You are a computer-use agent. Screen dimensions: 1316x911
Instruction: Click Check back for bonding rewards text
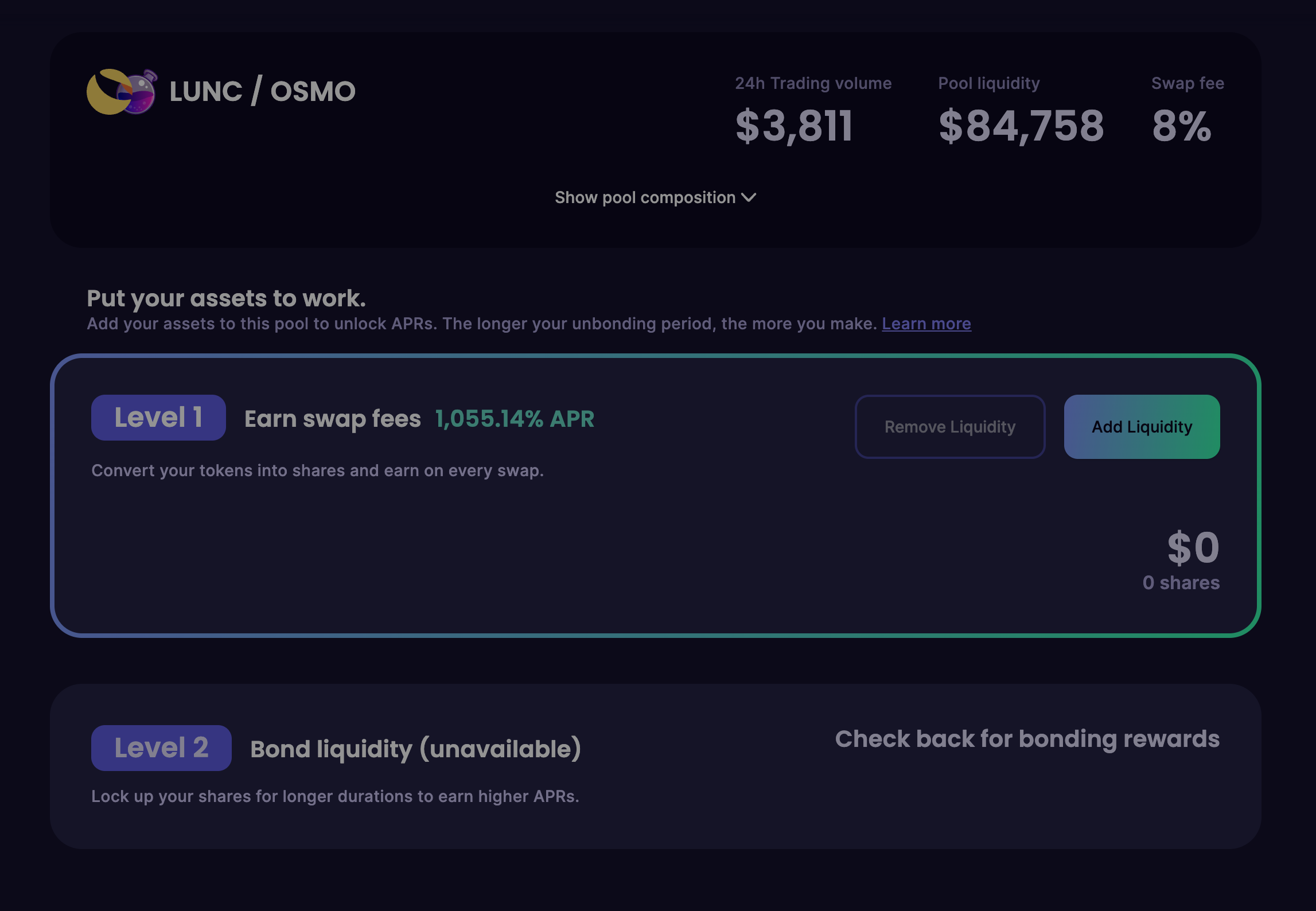coord(1027,739)
